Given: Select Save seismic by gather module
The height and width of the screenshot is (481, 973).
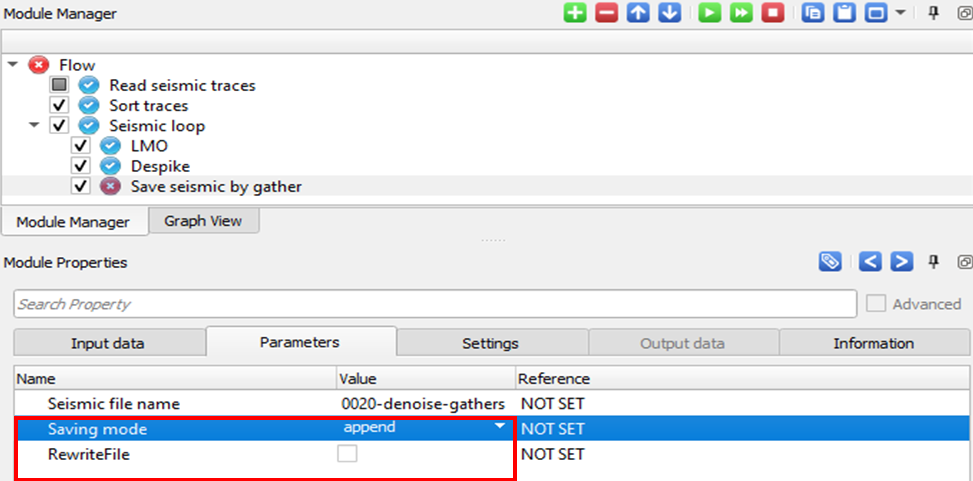Looking at the screenshot, I should [x=216, y=186].
